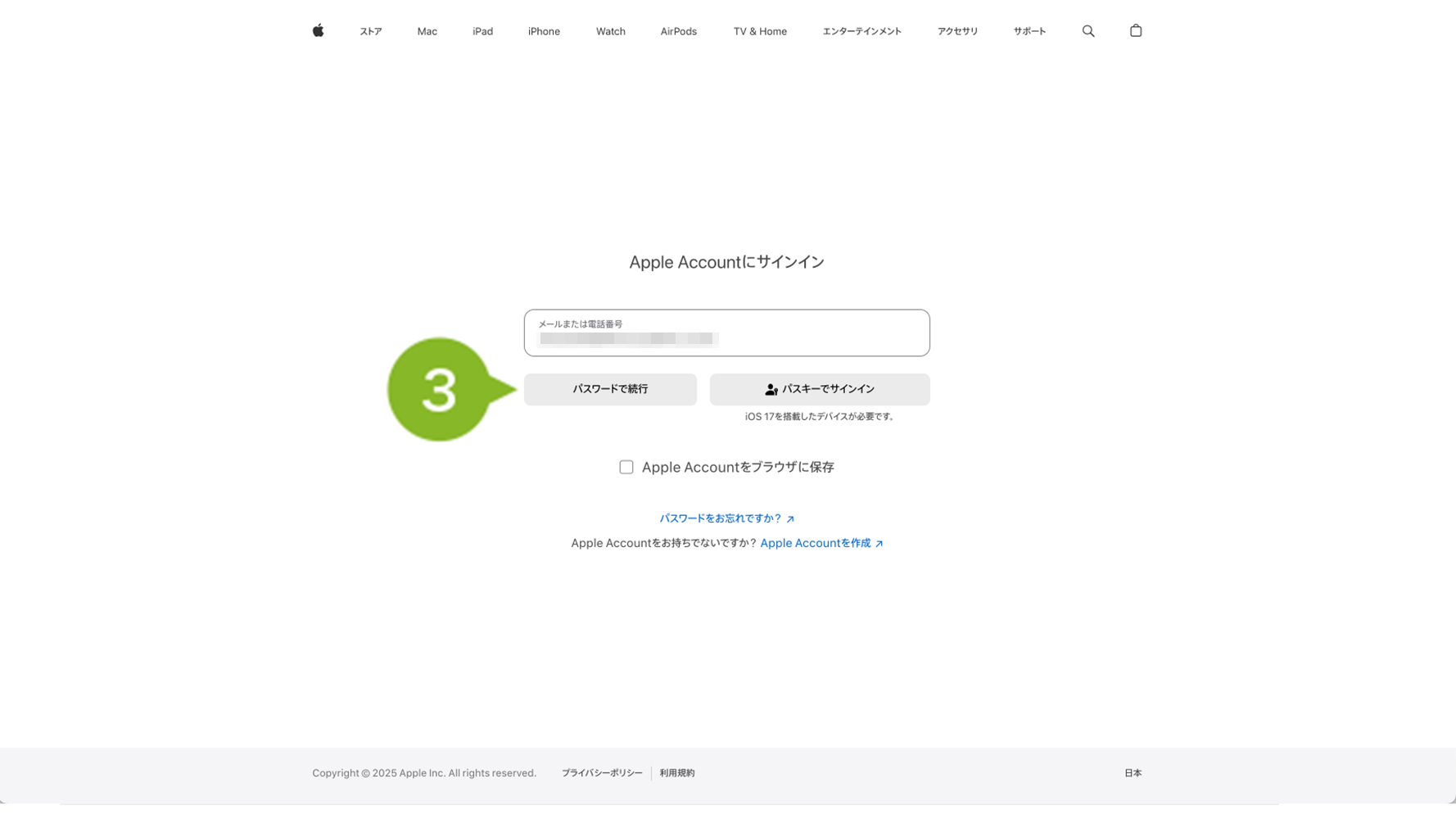Click the Apple Accountを作成 link

(821, 543)
